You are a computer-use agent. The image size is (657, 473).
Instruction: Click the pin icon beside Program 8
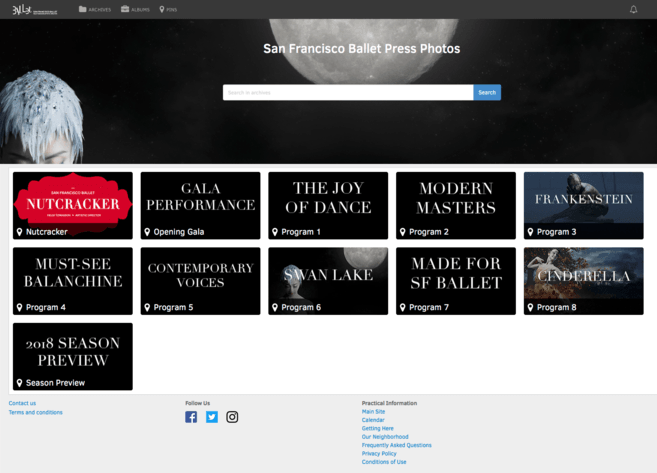click(x=530, y=308)
